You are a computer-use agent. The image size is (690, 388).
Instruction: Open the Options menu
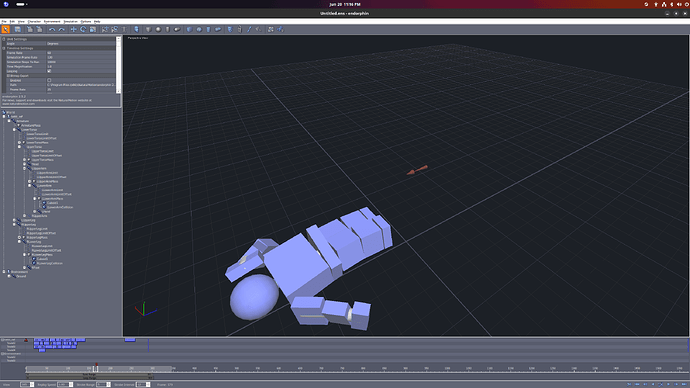(x=86, y=21)
